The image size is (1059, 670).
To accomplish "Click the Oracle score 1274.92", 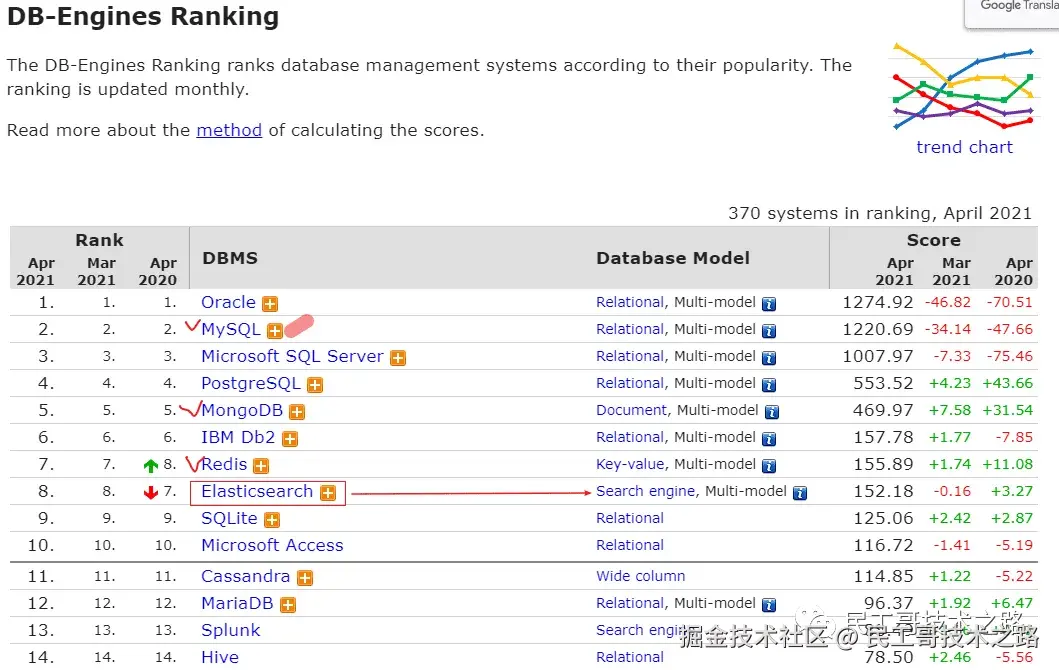I will (x=877, y=302).
